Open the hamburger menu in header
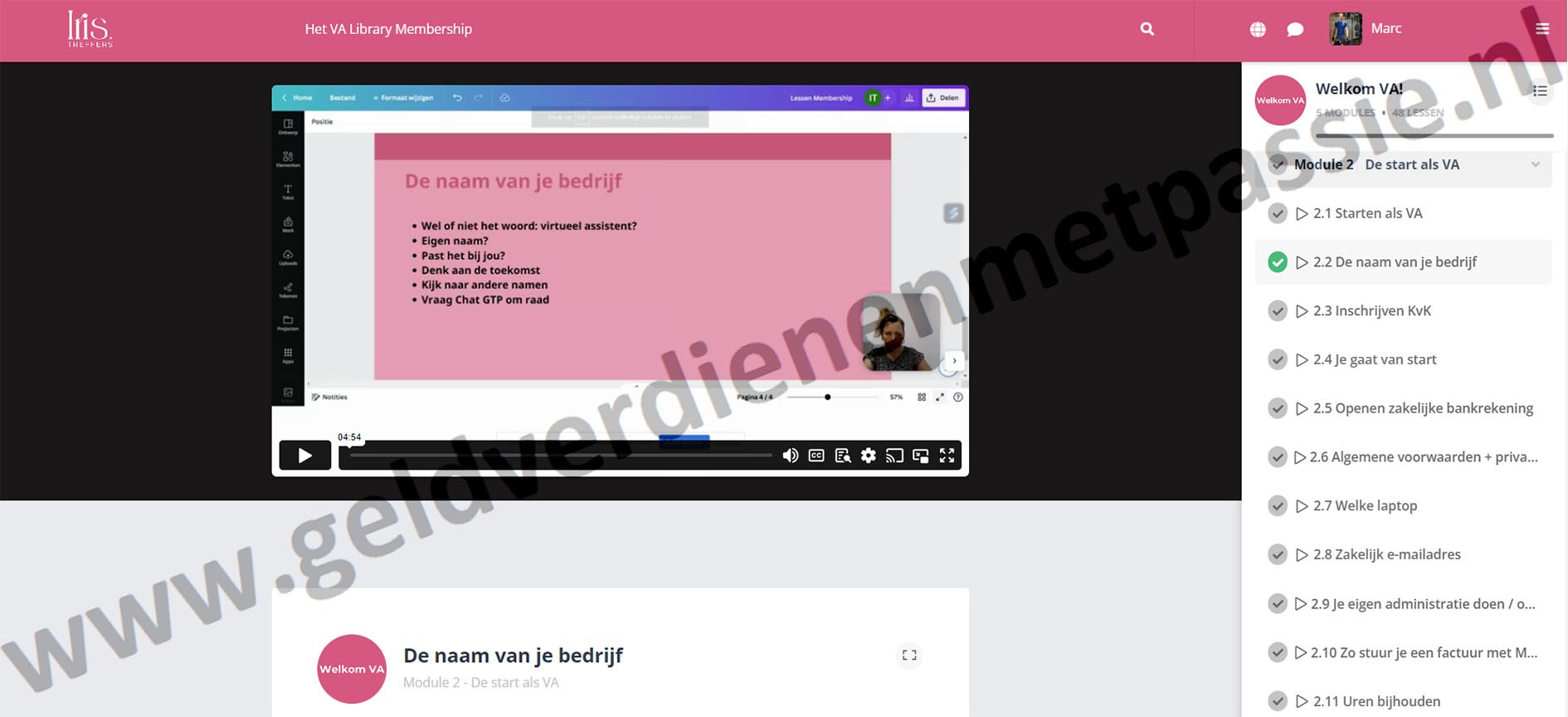The image size is (1568, 717). [1542, 29]
